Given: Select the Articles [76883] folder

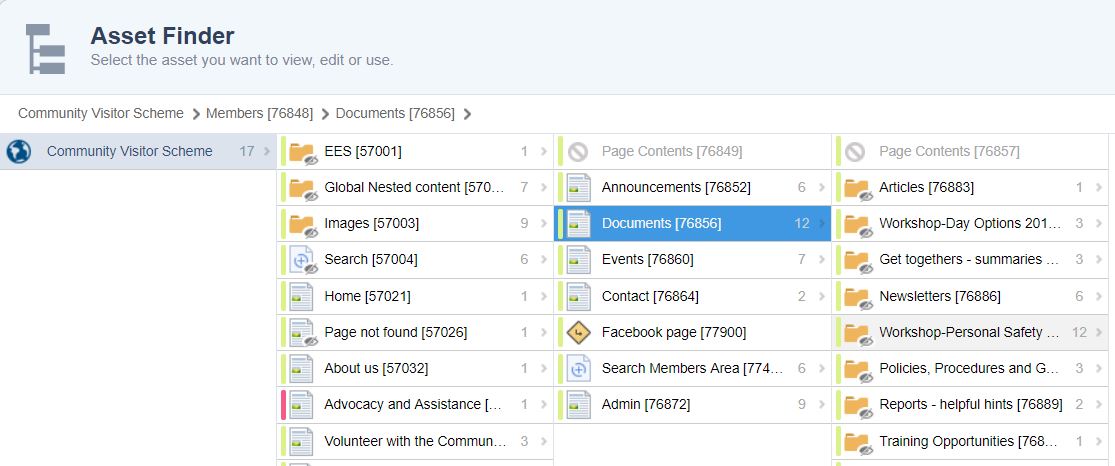Looking at the screenshot, I should click(x=926, y=187).
